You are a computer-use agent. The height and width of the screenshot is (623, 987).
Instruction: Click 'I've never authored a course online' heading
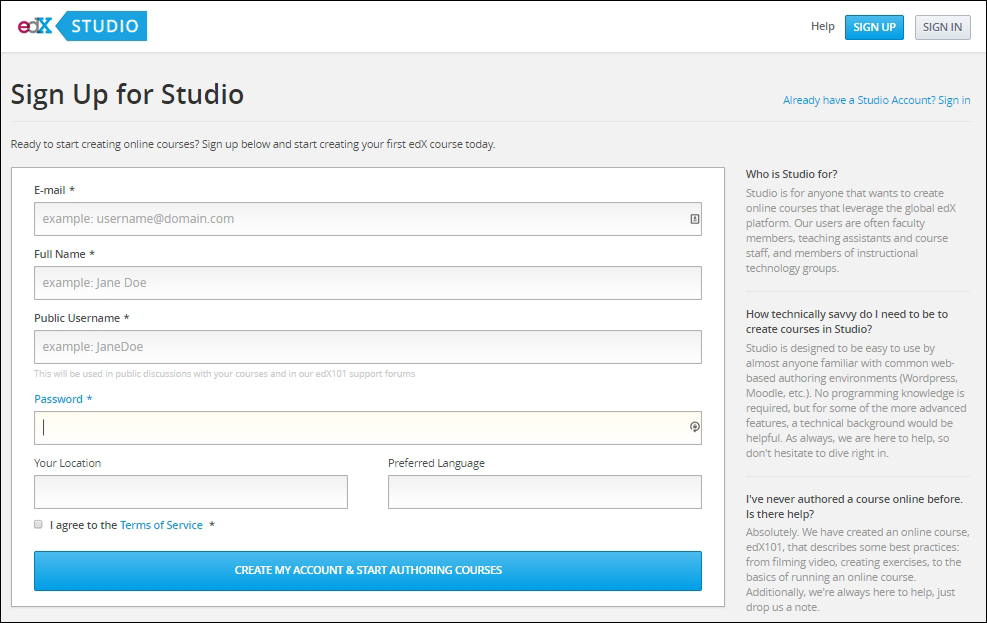tap(854, 507)
